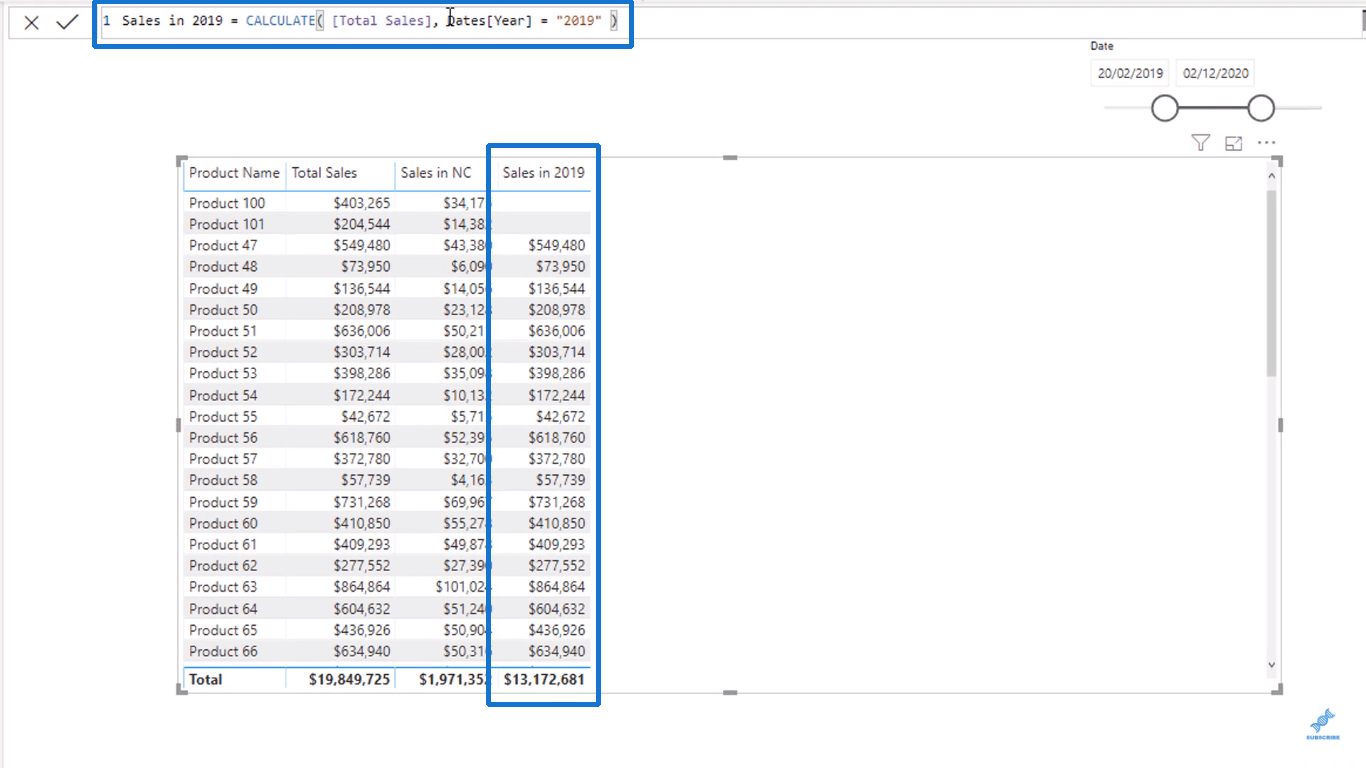1366x768 pixels.
Task: Click the Date slicer title
Action: 1102,46
